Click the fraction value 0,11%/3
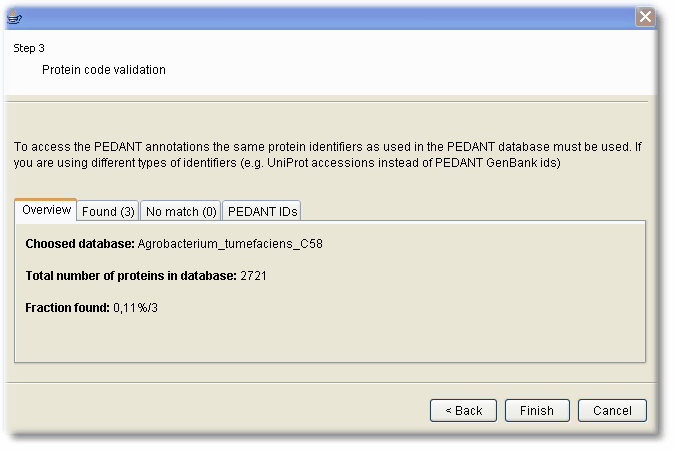674x450 pixels. tap(135, 308)
